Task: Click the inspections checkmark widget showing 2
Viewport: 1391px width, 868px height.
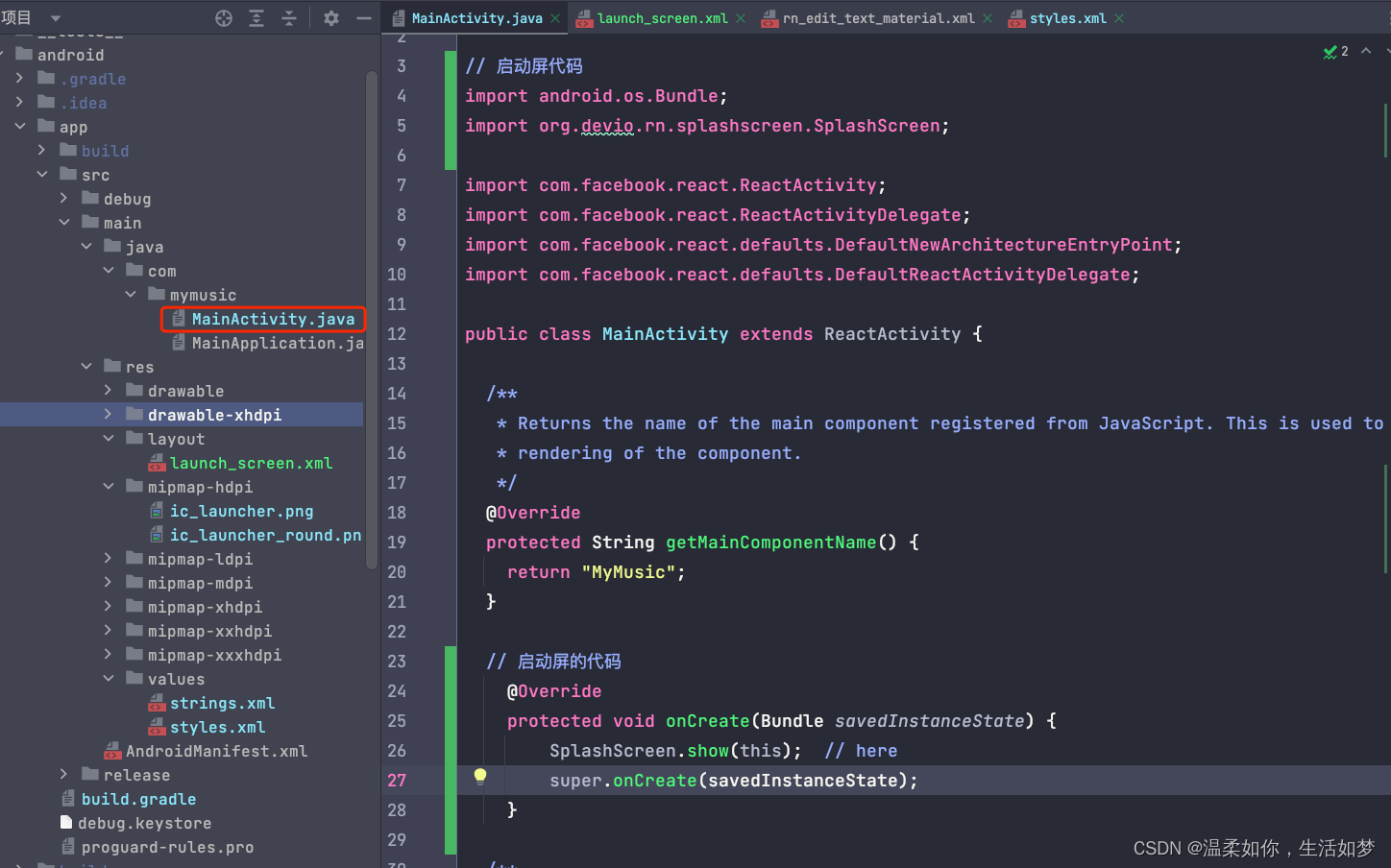Action: [1334, 52]
